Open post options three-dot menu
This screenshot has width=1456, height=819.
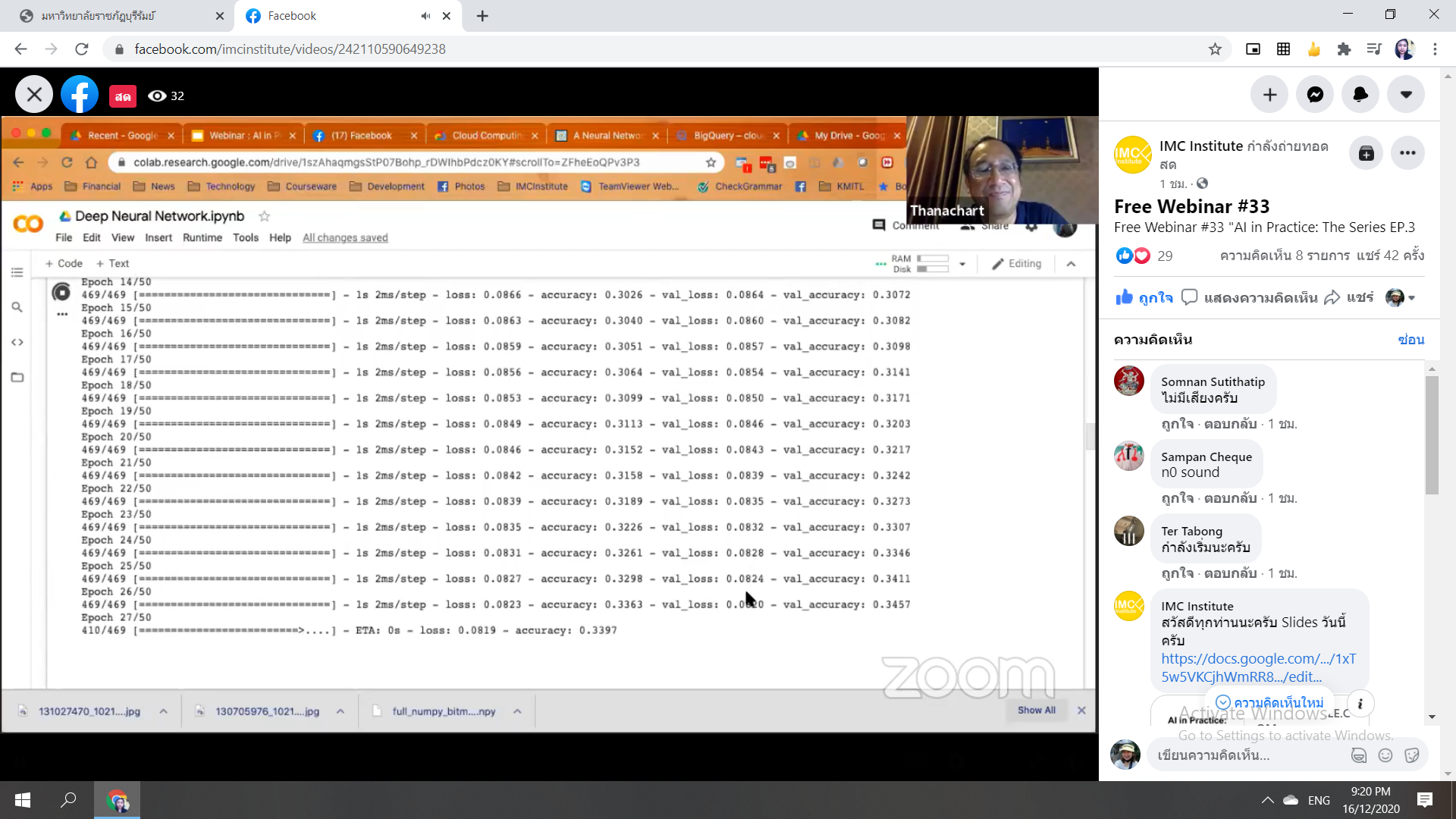(x=1408, y=153)
